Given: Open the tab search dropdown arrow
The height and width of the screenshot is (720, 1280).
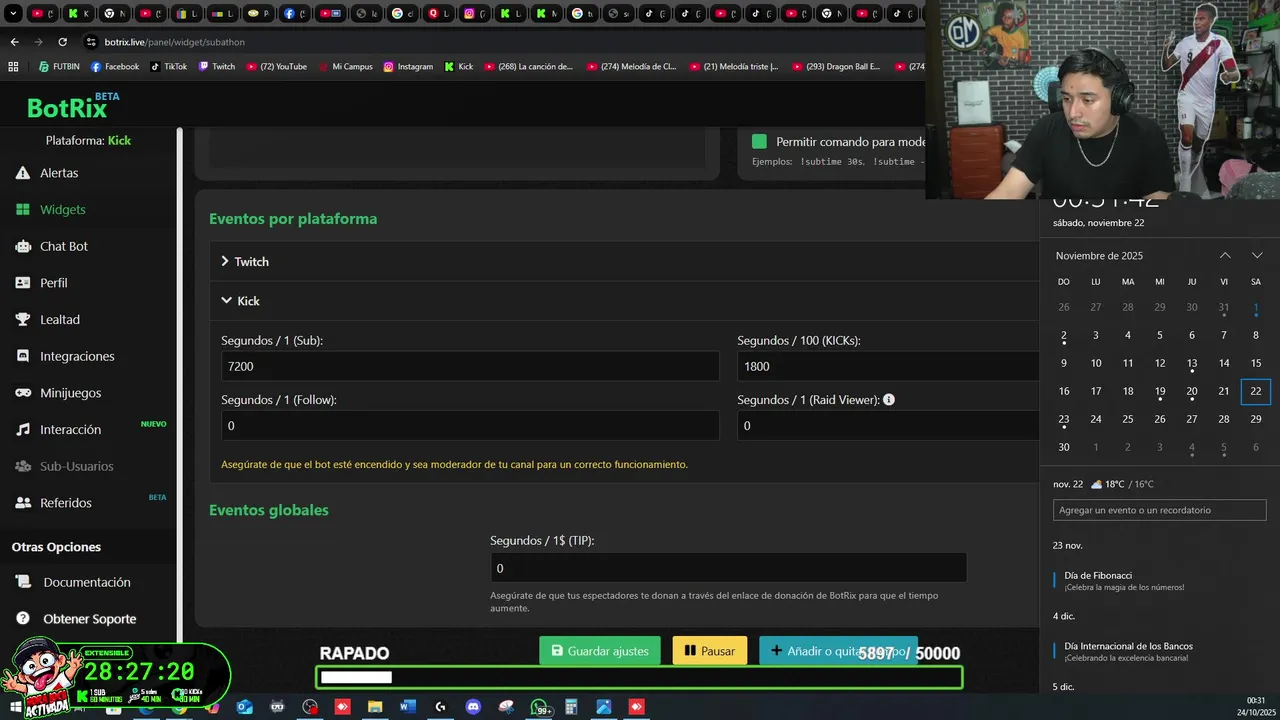Looking at the screenshot, I should click(x=14, y=14).
